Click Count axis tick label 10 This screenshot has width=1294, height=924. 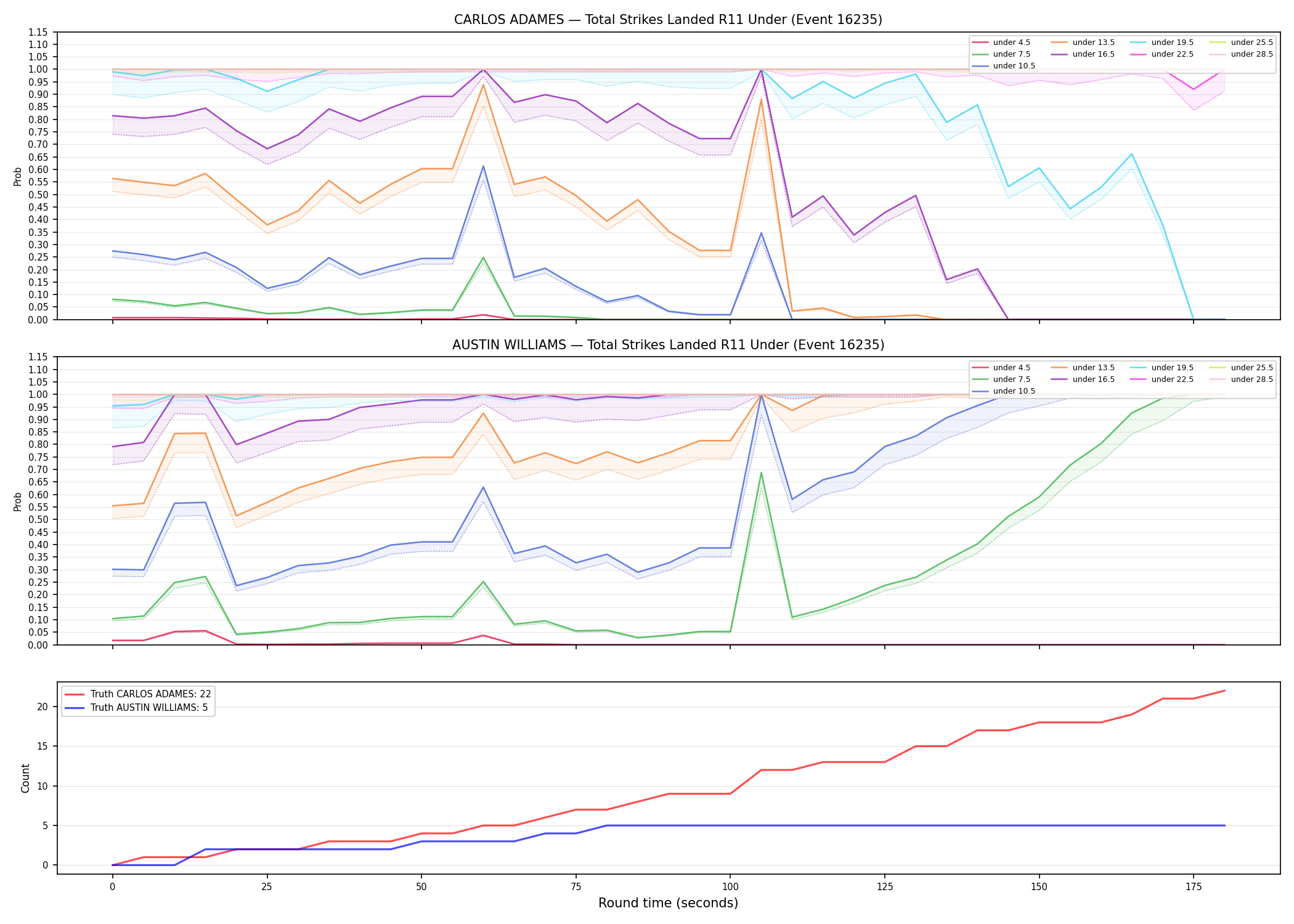click(x=43, y=786)
